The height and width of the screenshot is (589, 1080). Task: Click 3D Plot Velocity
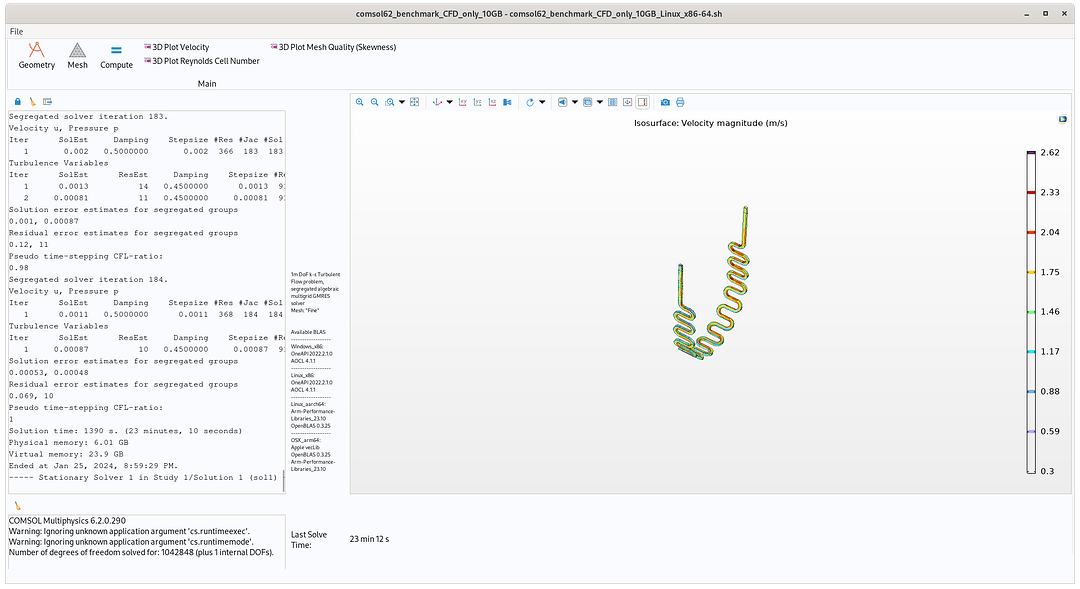pos(181,46)
